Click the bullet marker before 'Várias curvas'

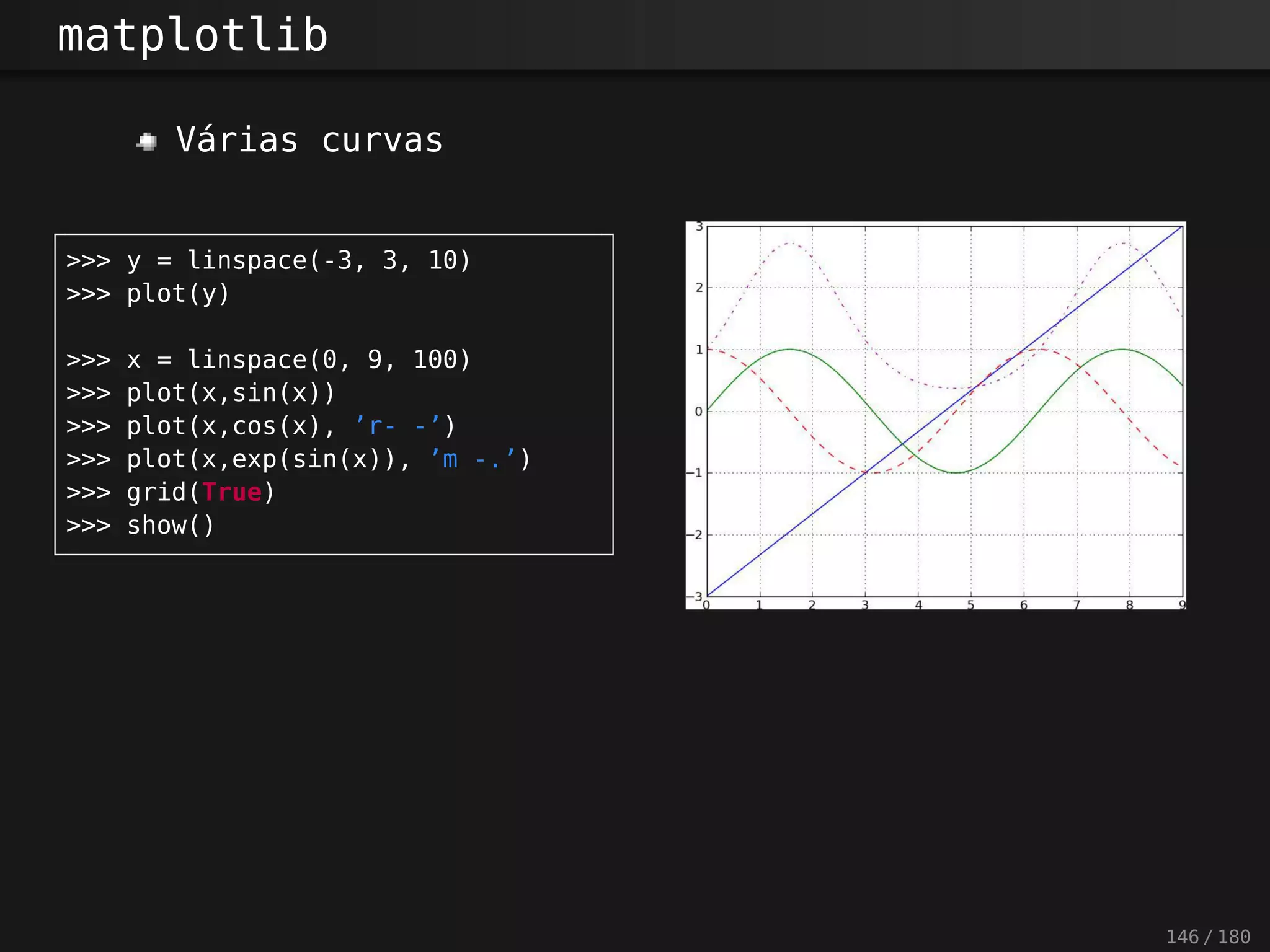tap(147, 142)
